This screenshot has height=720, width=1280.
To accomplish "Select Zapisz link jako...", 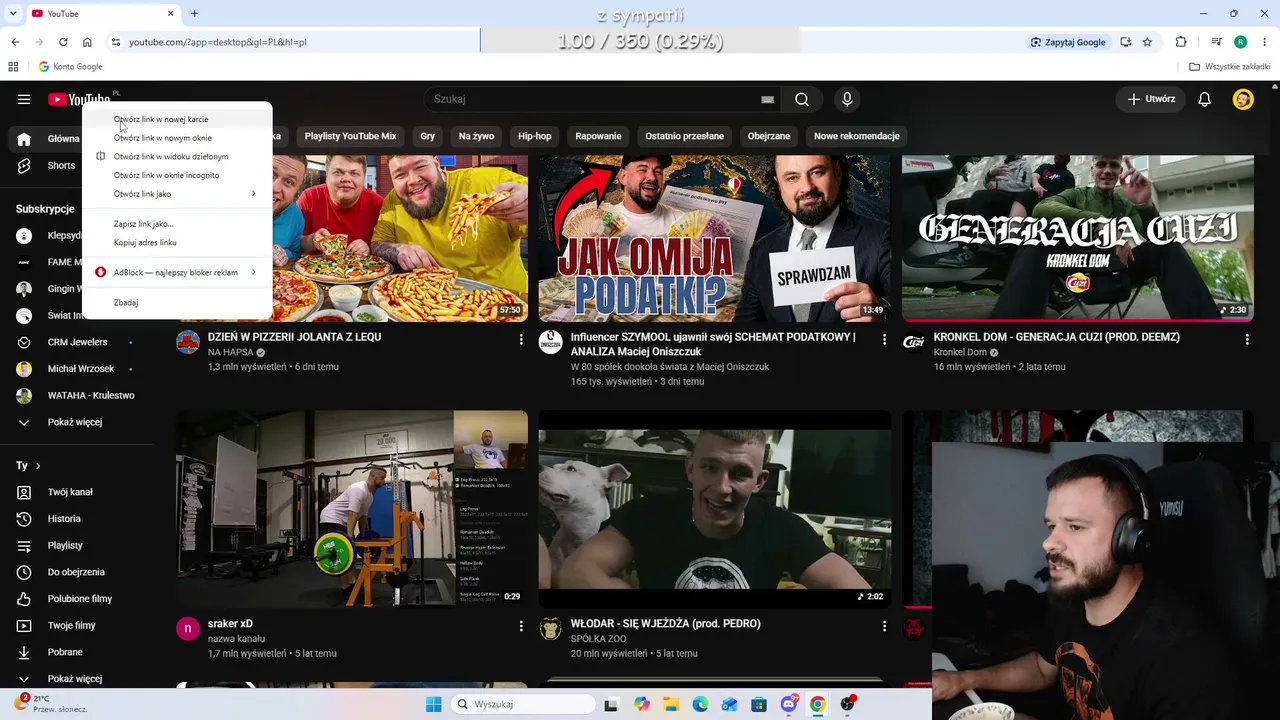I will pos(178,224).
